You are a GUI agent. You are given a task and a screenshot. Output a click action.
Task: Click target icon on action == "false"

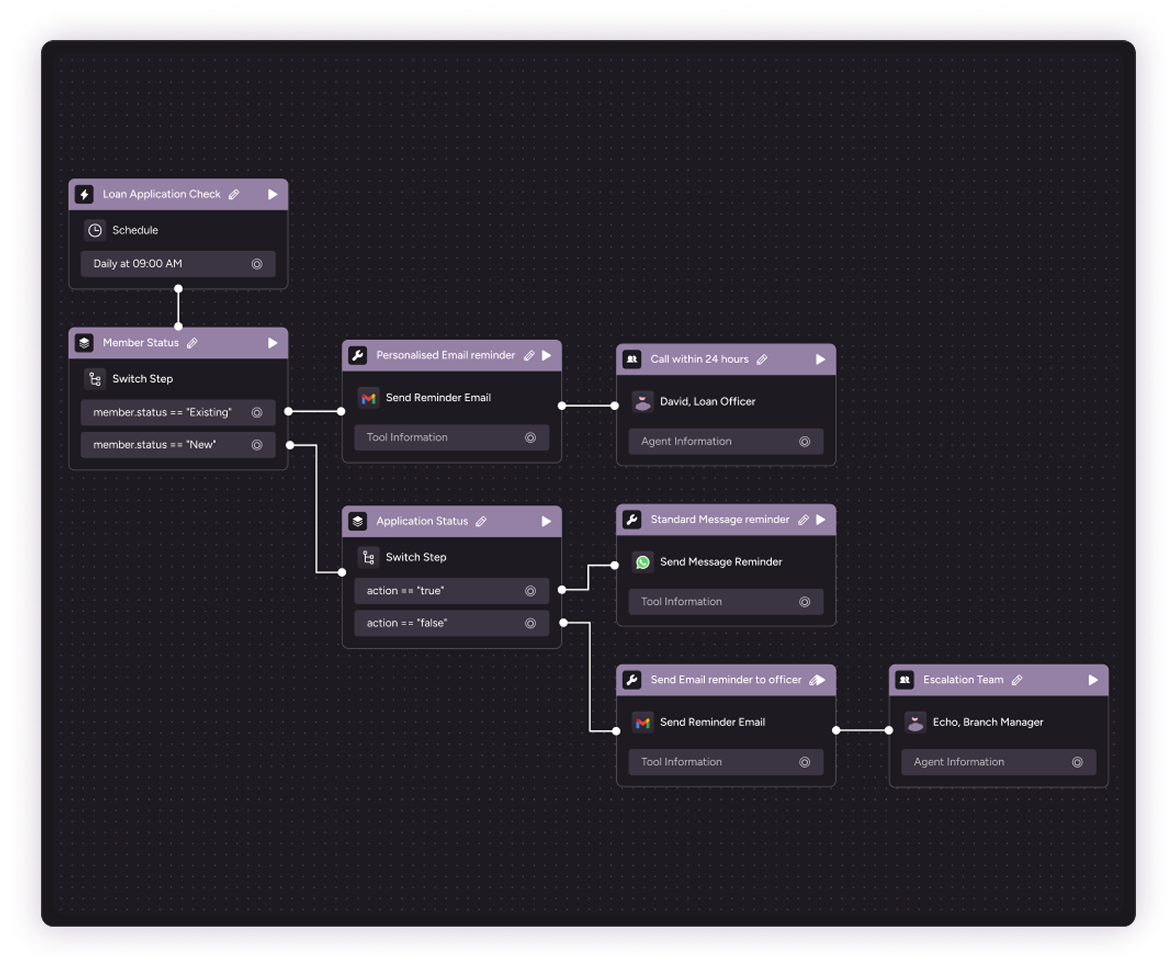530,623
